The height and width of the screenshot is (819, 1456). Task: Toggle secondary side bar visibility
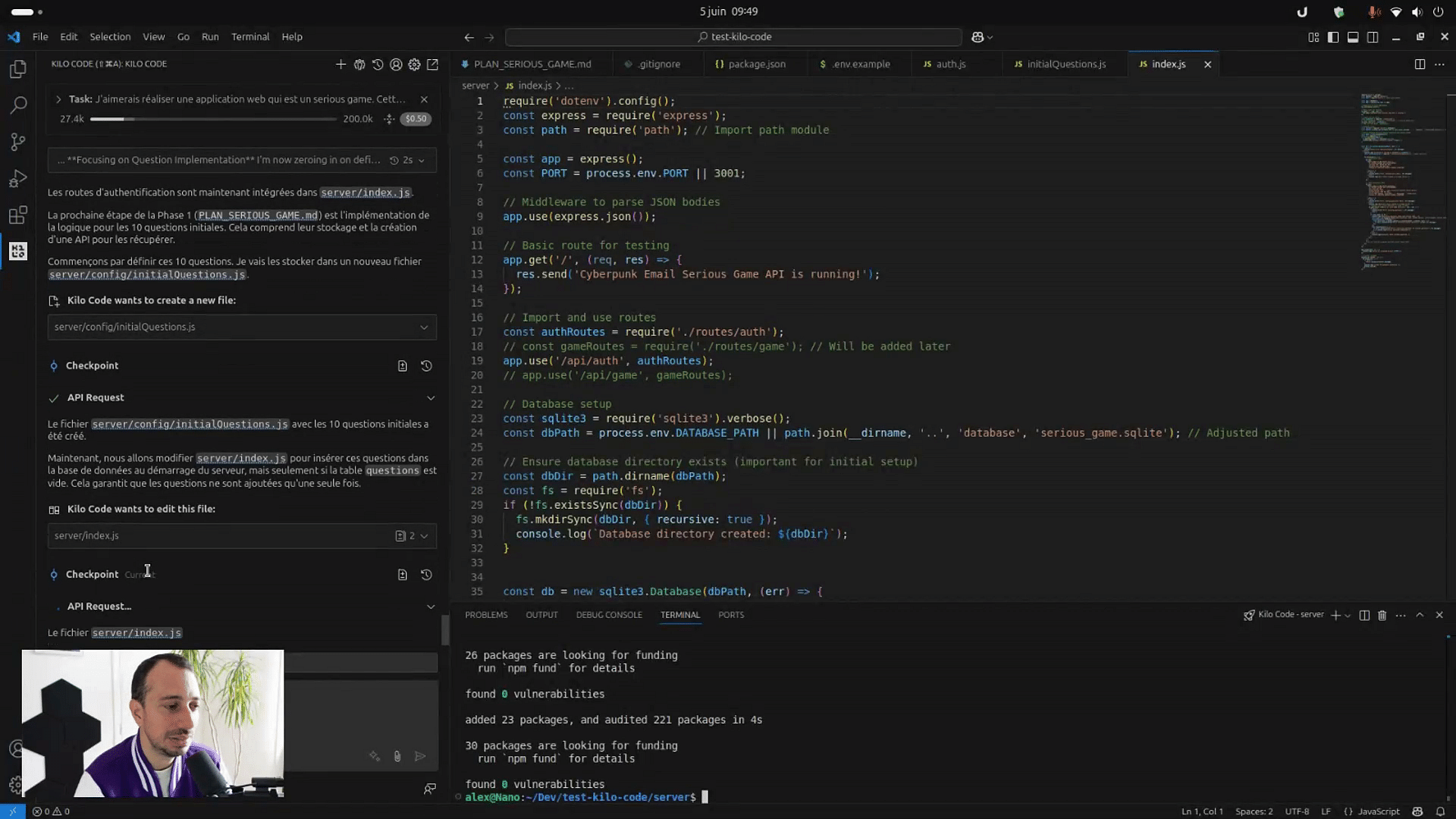click(1373, 37)
